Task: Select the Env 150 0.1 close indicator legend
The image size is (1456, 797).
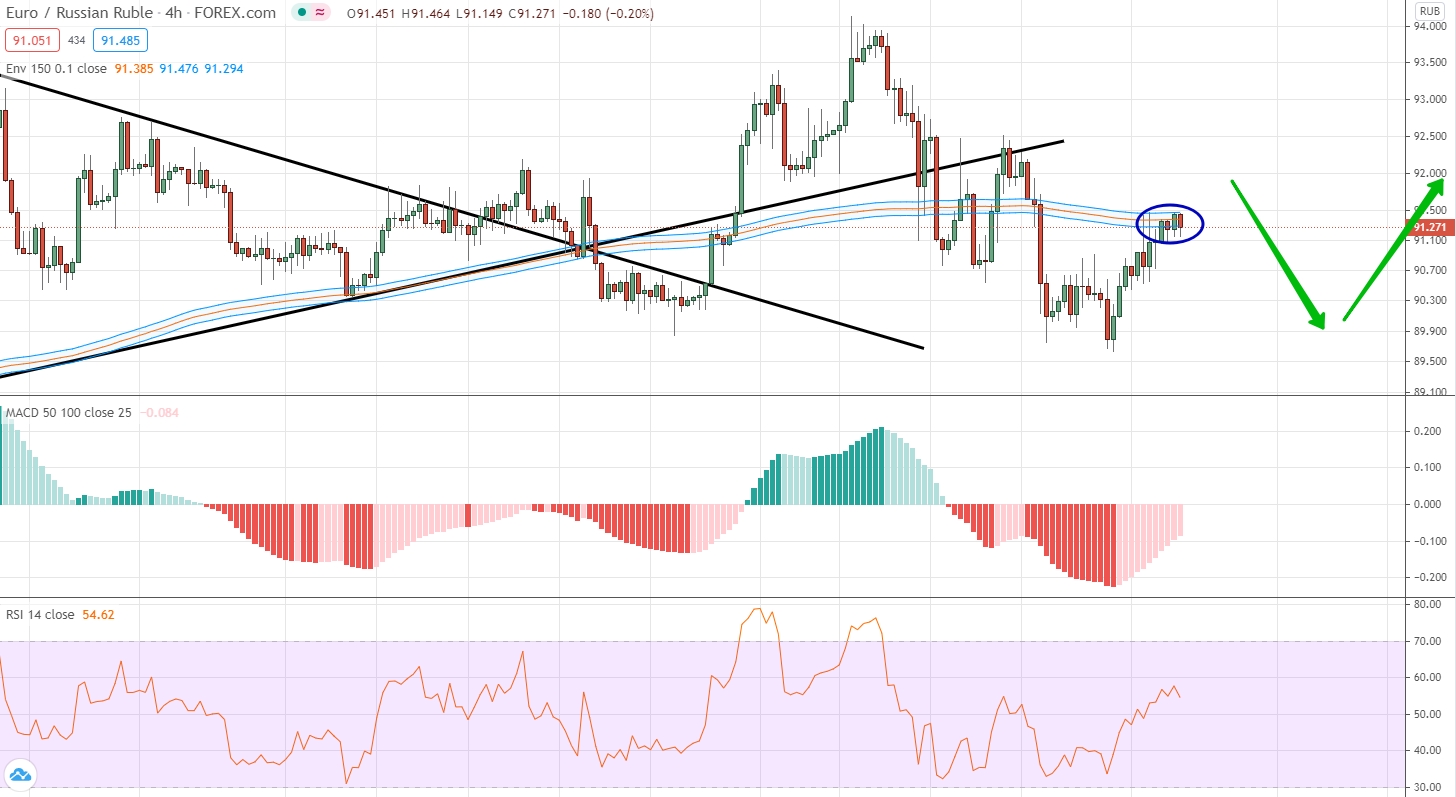Action: click(57, 69)
